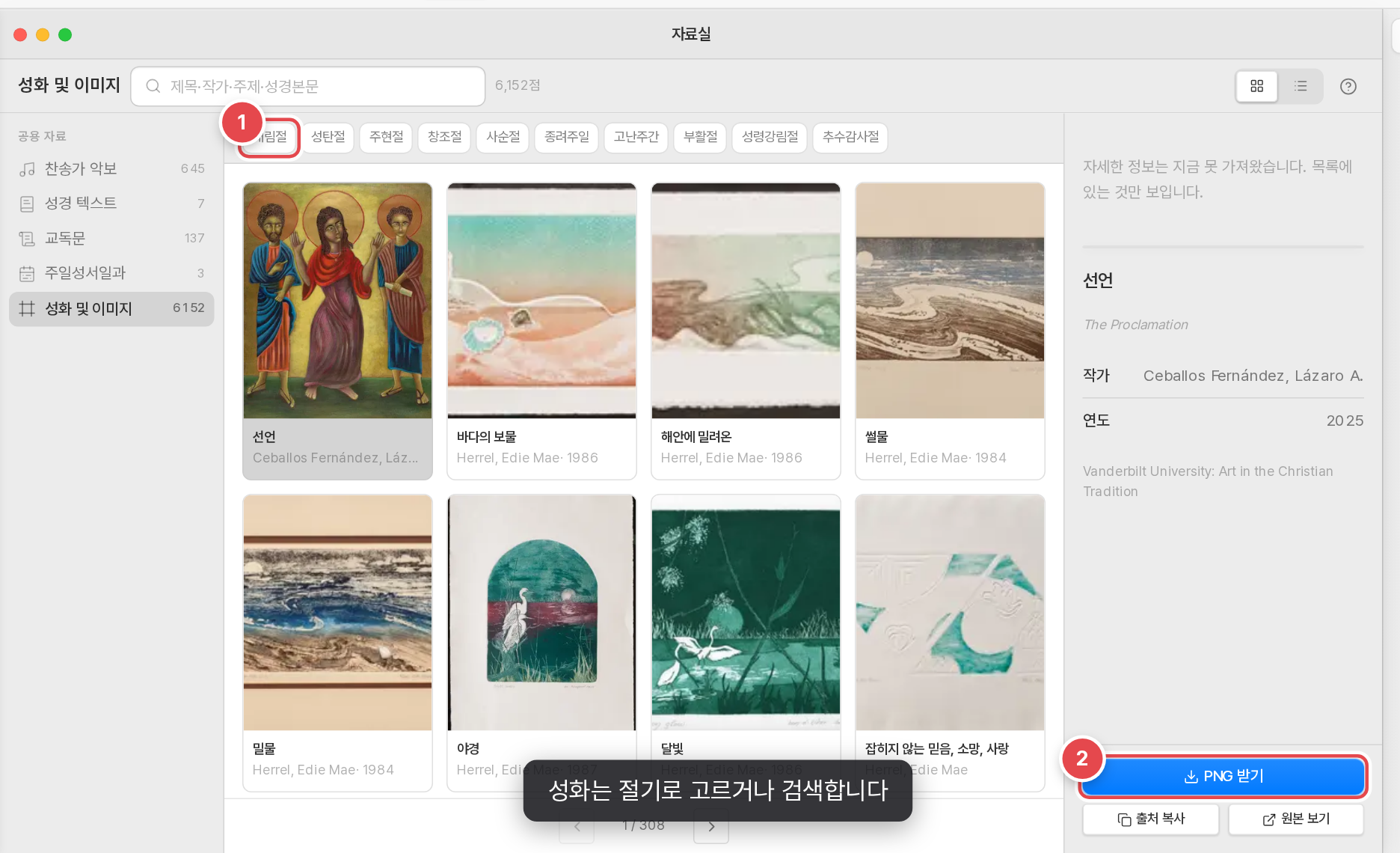Download image with PNG 받기 button
The width and height of the screenshot is (1400, 853).
pyautogui.click(x=1224, y=777)
